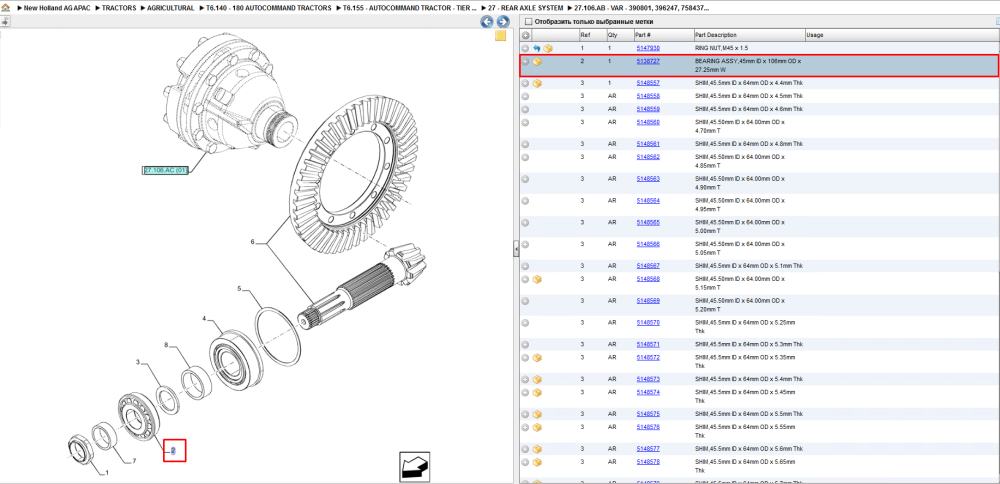Open part number 5138727 link
This screenshot has width=1000, height=484.
(x=648, y=61)
